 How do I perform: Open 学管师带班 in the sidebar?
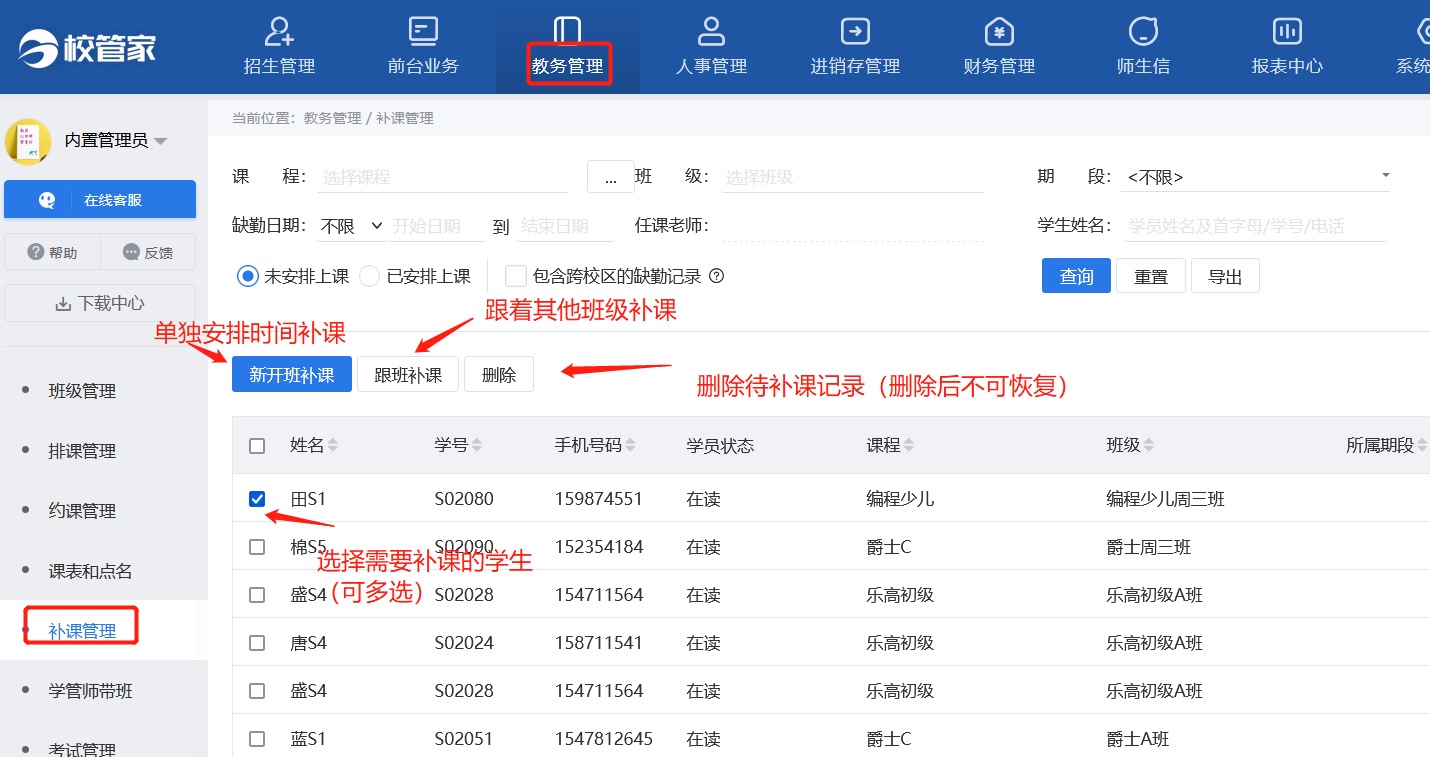pyautogui.click(x=90, y=691)
